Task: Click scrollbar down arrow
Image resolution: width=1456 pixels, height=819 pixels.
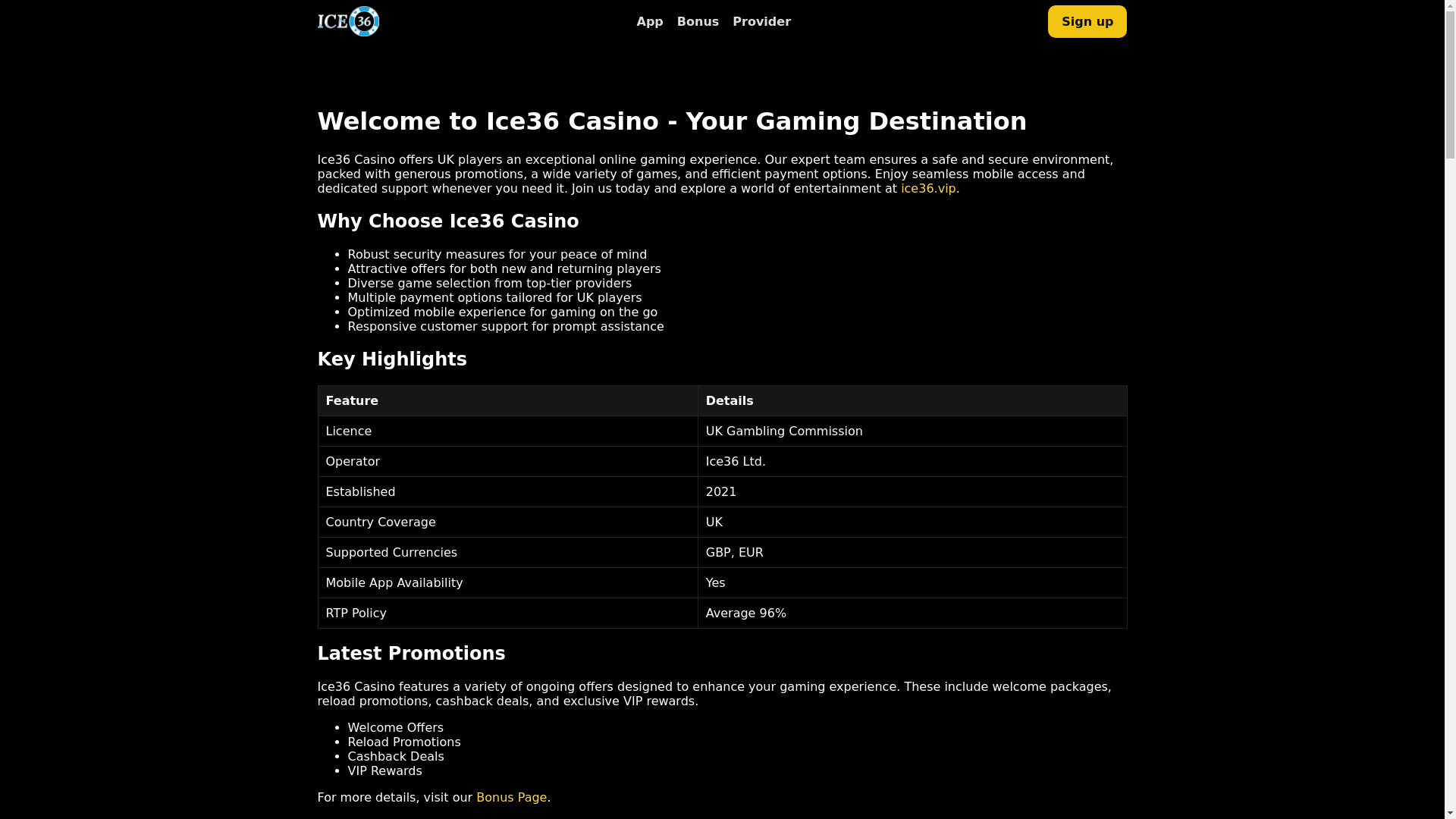Action: click(1450, 813)
